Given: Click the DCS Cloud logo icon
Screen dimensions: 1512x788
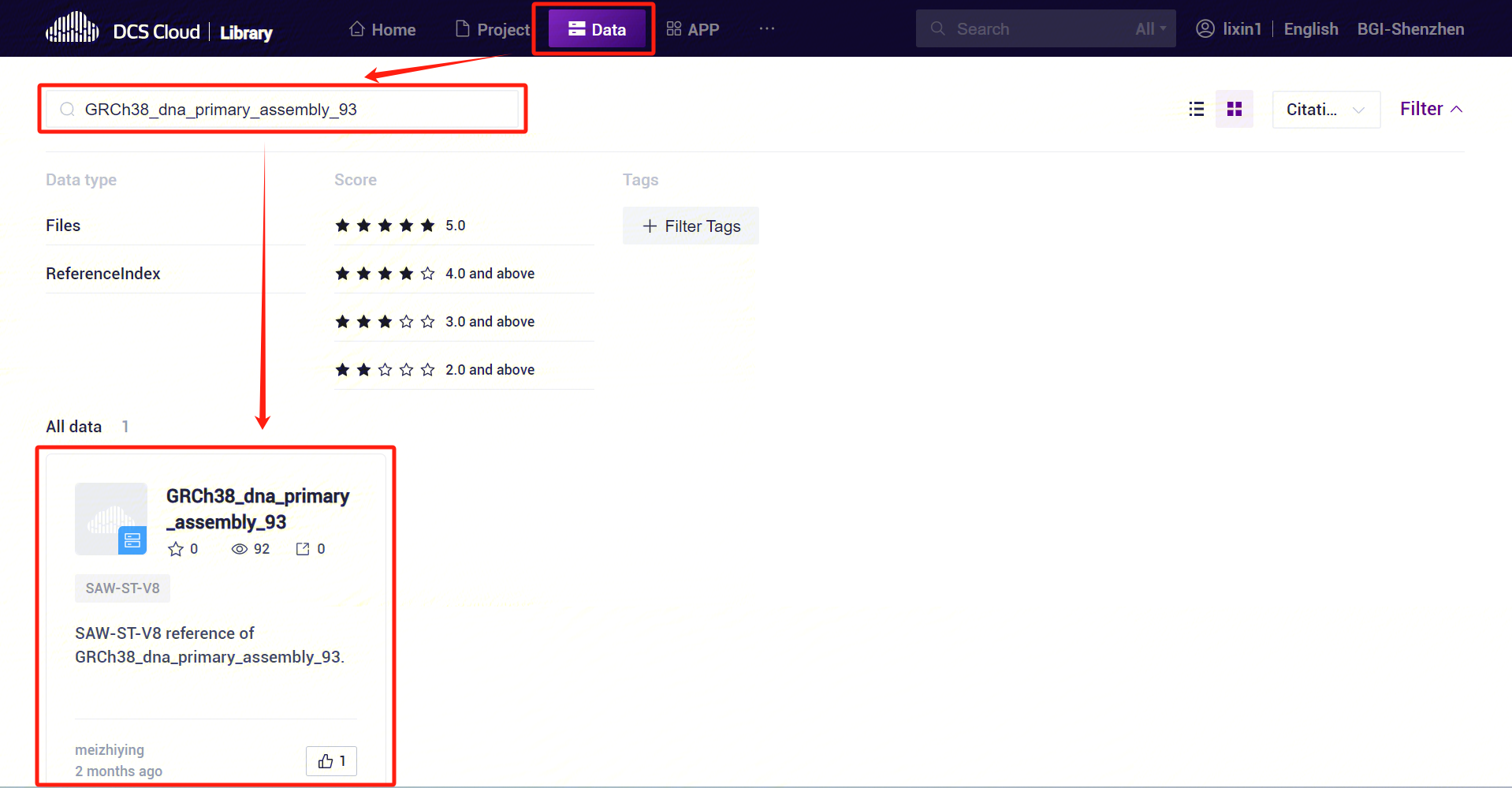Looking at the screenshot, I should click(x=73, y=28).
